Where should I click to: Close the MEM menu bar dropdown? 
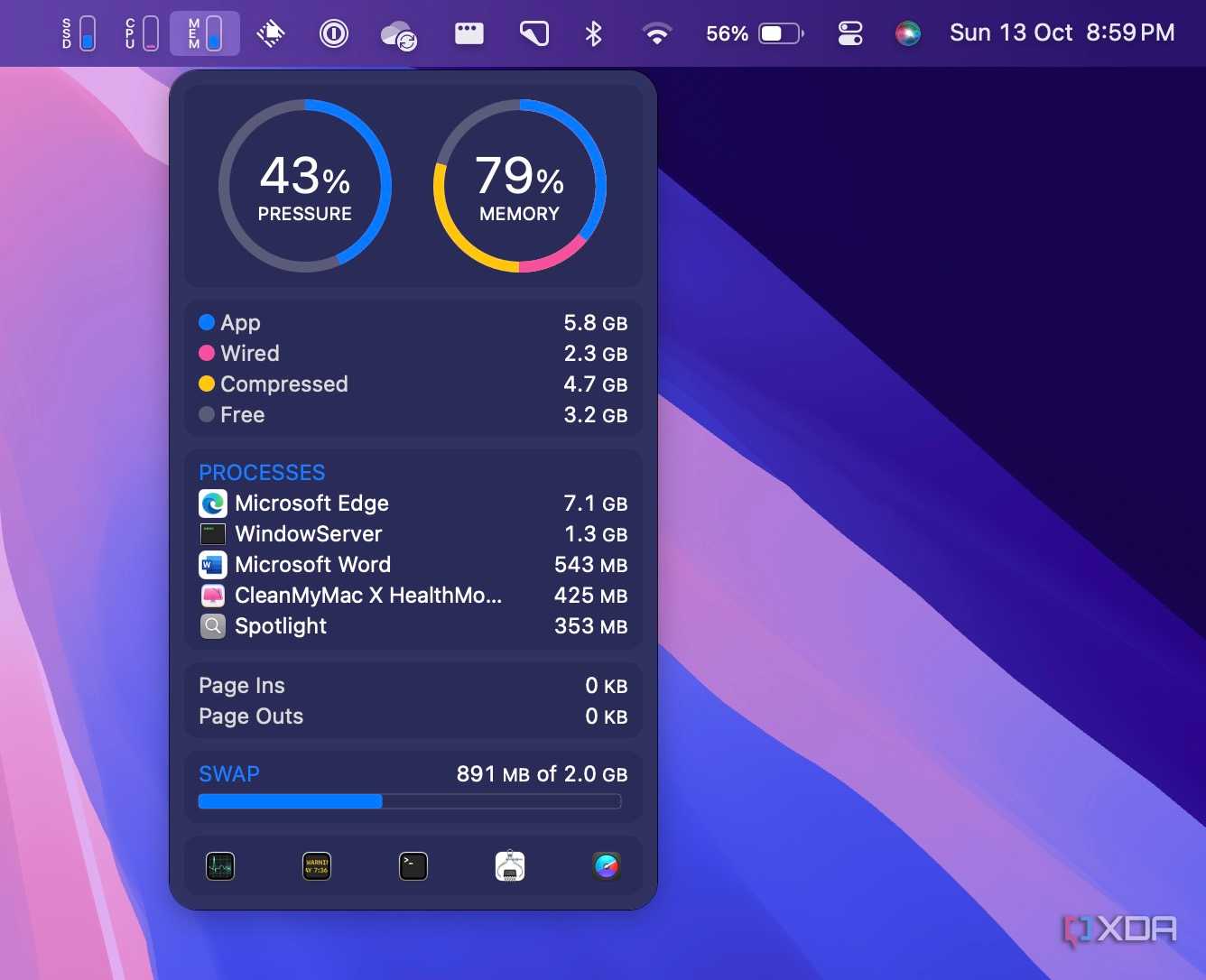(205, 33)
